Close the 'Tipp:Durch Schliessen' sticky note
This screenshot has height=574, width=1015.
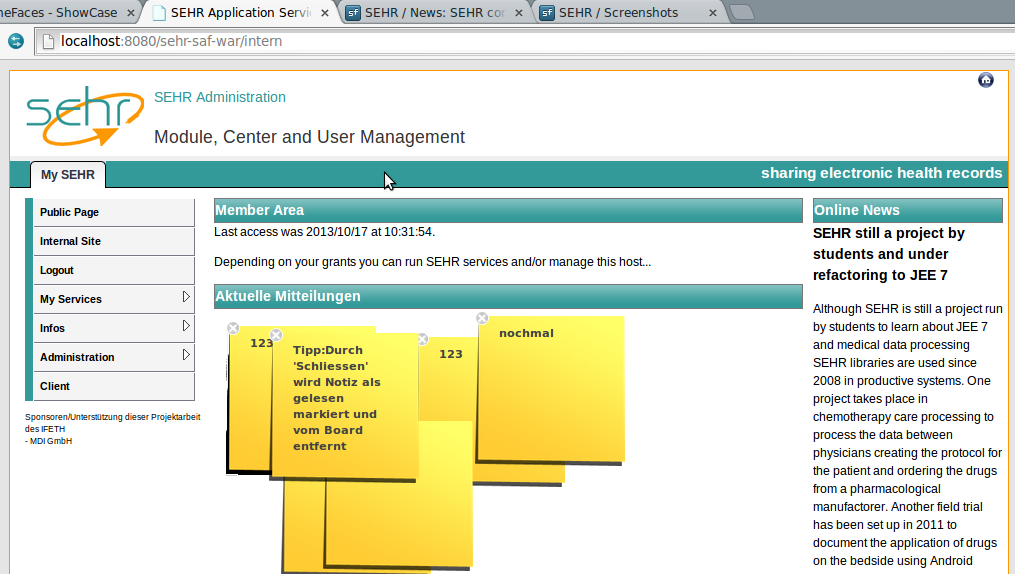(276, 335)
